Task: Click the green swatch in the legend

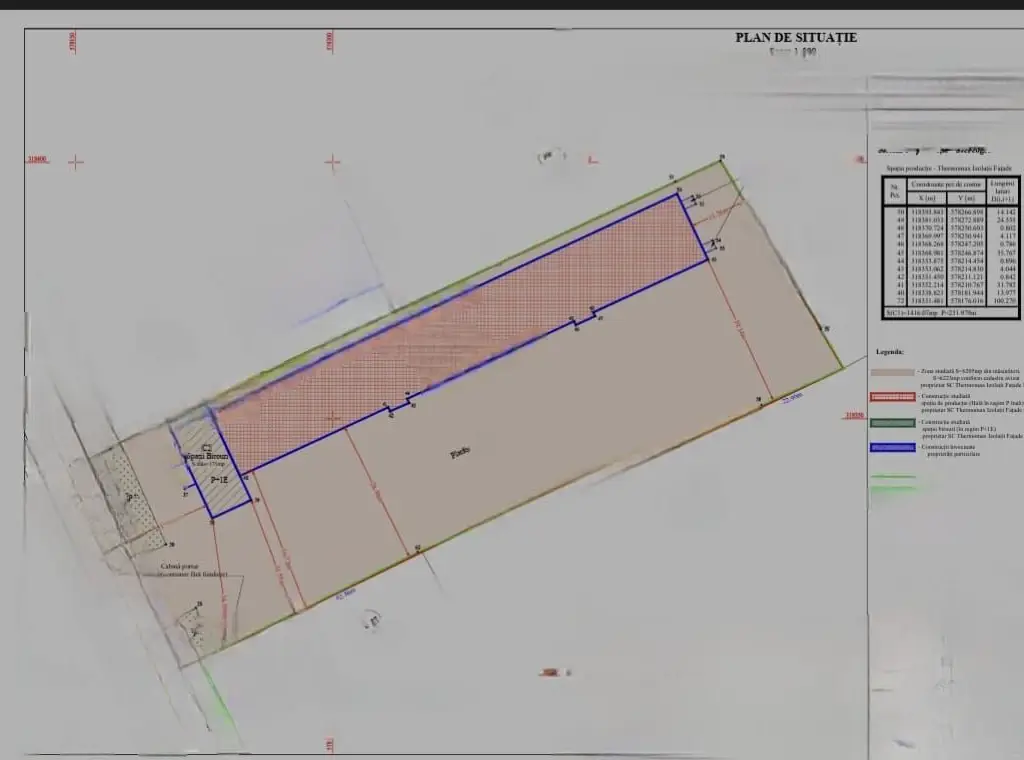Action: (892, 422)
